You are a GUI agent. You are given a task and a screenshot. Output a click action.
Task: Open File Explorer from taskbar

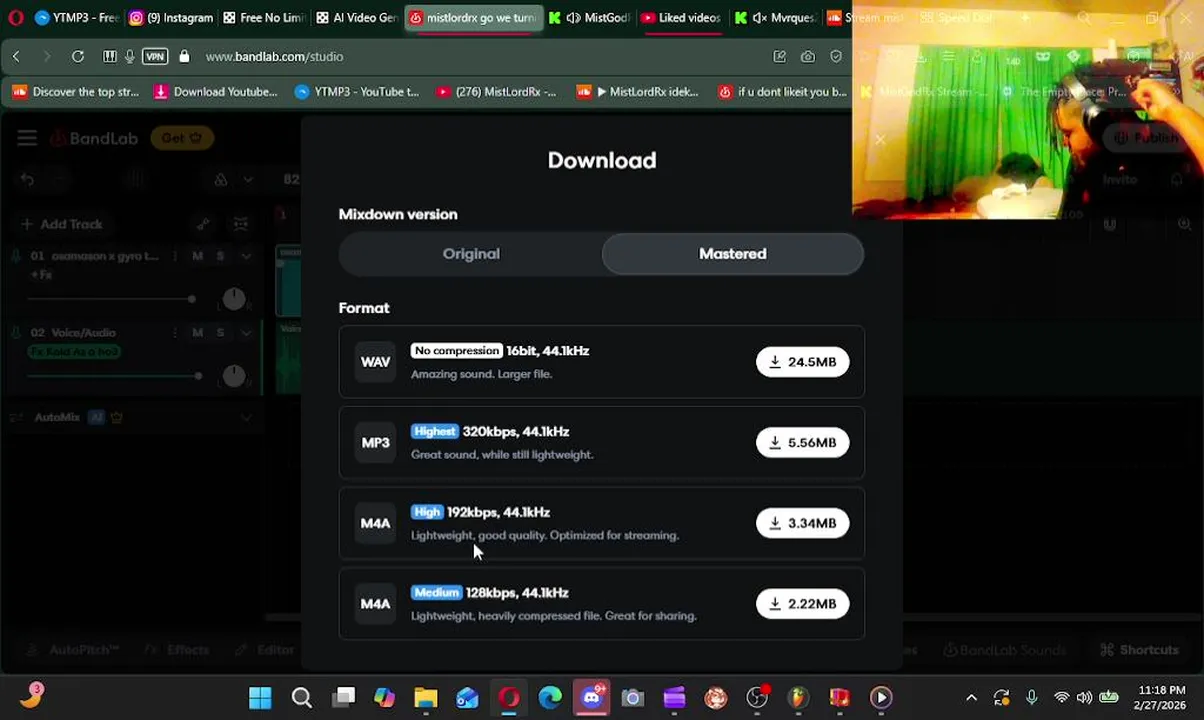426,698
